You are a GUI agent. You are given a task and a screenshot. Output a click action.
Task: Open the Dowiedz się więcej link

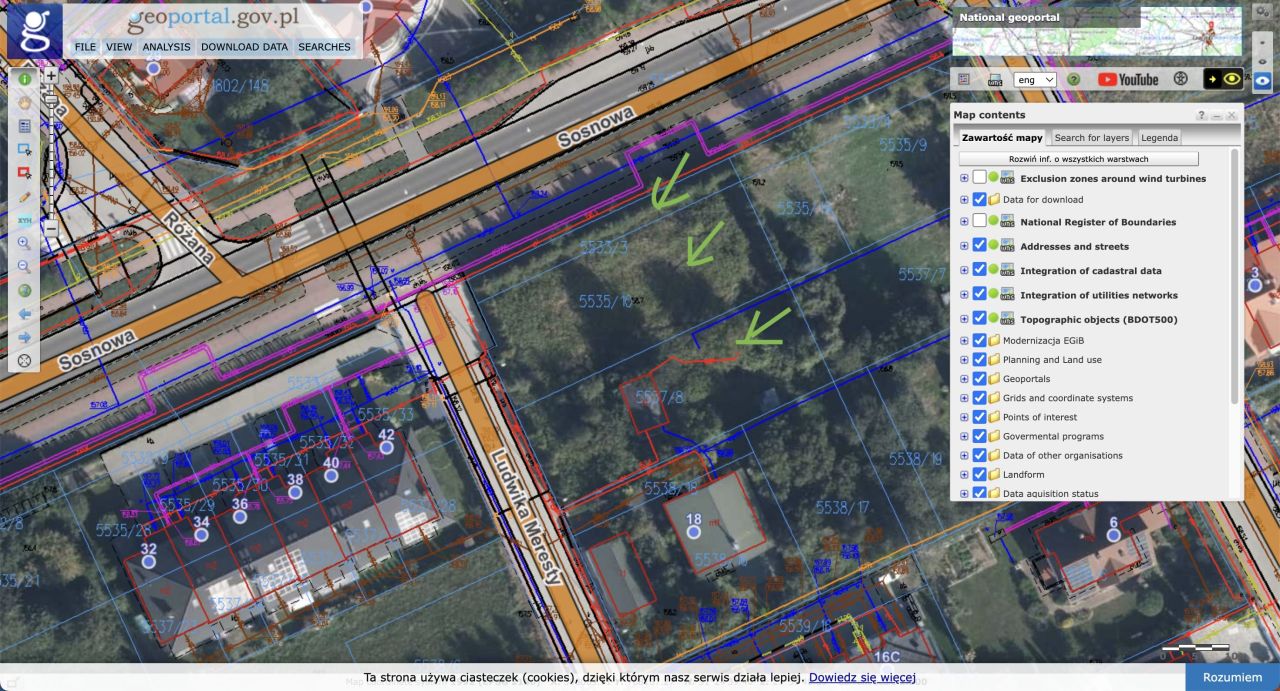[x=862, y=677]
